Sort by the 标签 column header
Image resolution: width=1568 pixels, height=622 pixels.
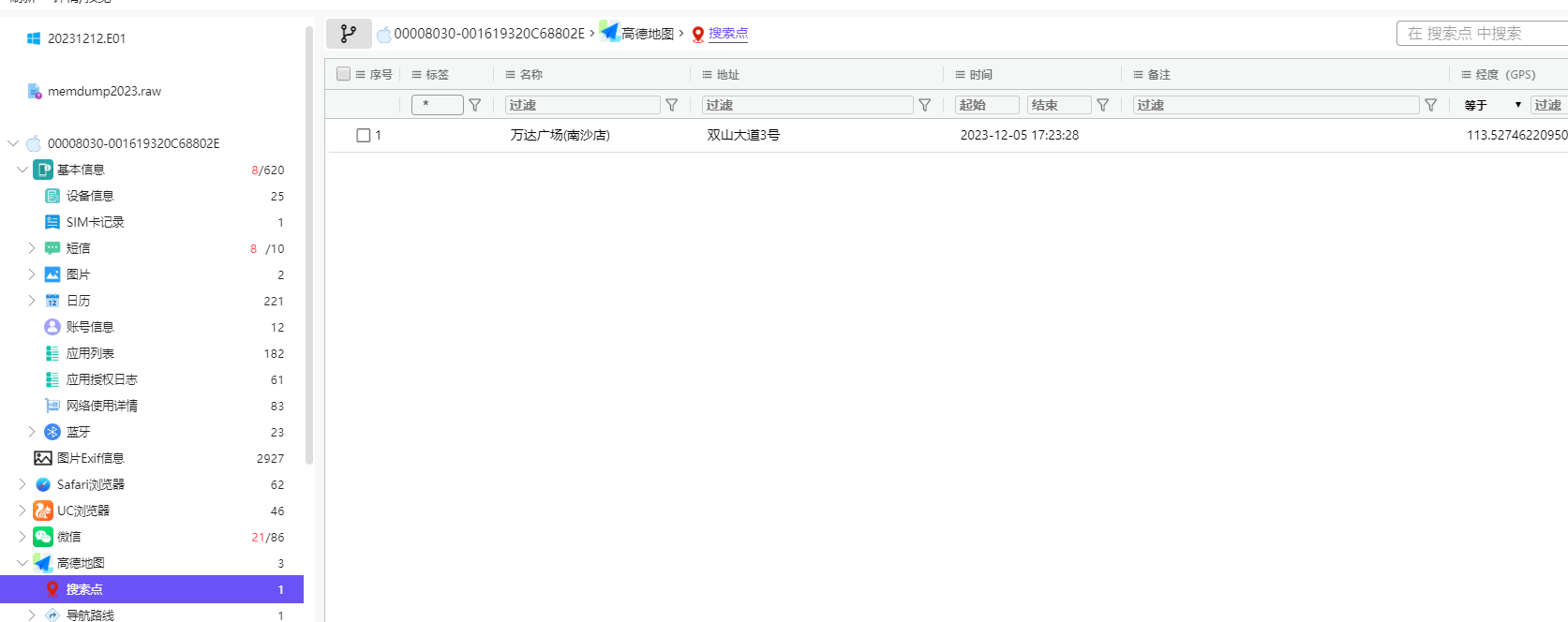point(438,75)
